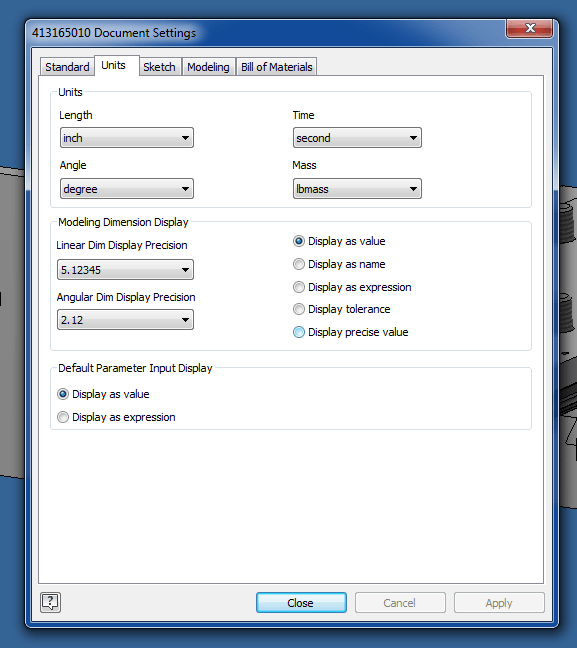Viewport: 577px width, 648px height.
Task: Open the Mass unit dropdown
Action: (x=357, y=189)
